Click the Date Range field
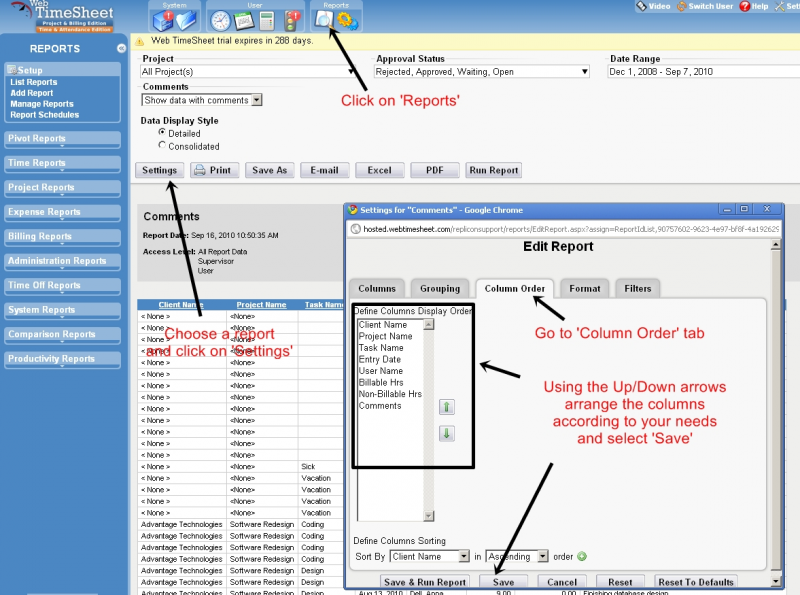Image resolution: width=800 pixels, height=595 pixels. tap(704, 72)
